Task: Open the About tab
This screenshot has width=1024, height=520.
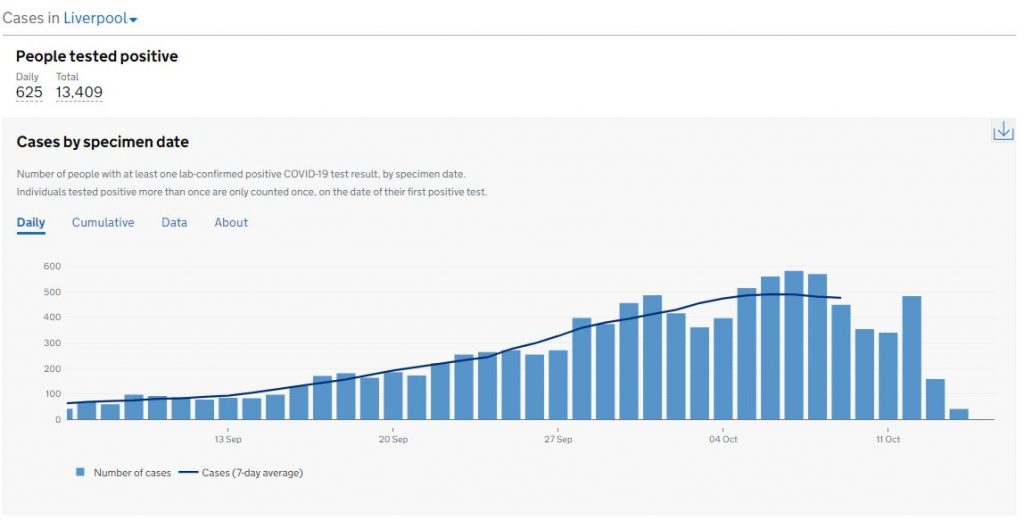Action: click(x=231, y=222)
